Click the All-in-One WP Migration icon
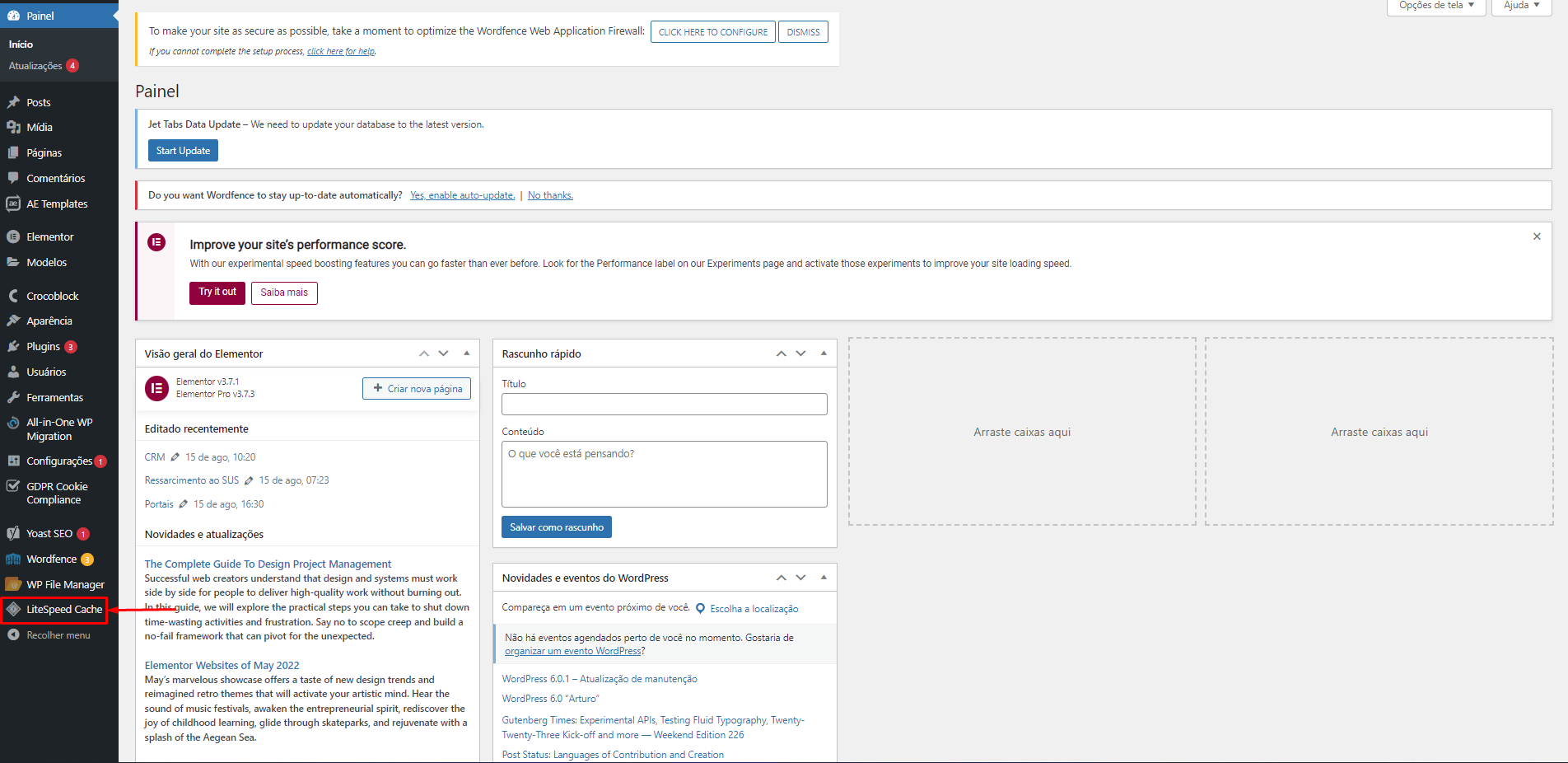 pyautogui.click(x=13, y=423)
